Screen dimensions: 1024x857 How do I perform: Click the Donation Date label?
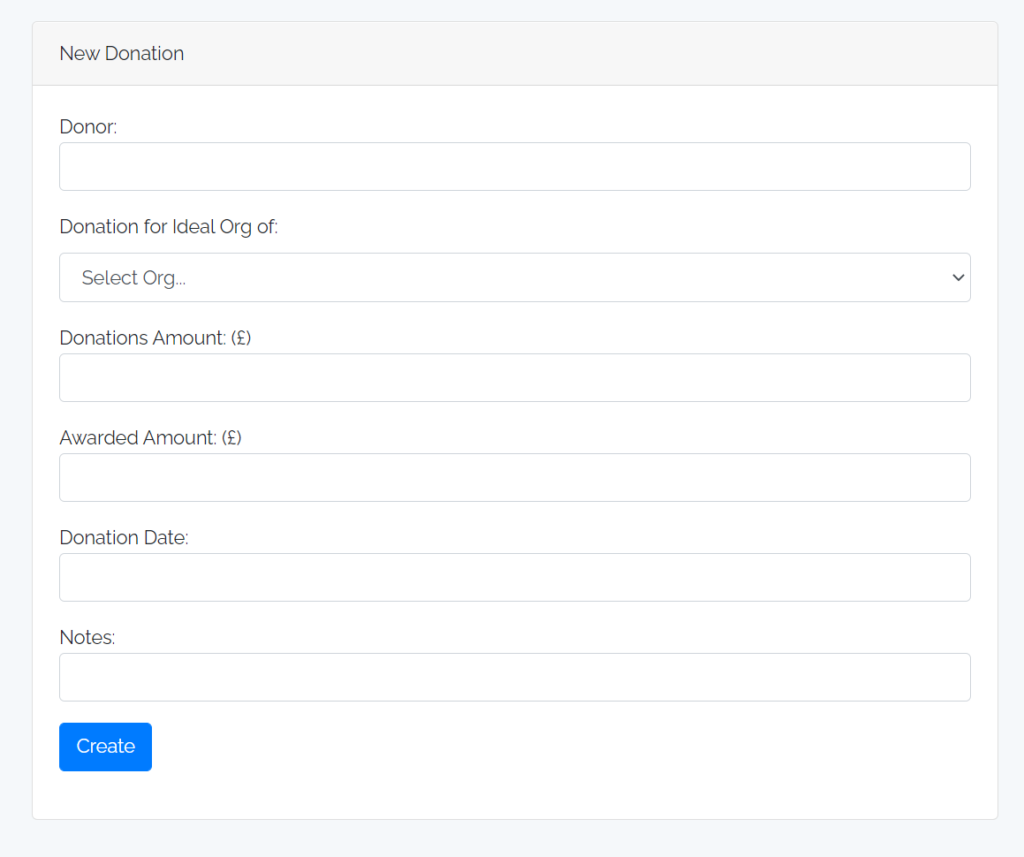(x=123, y=537)
